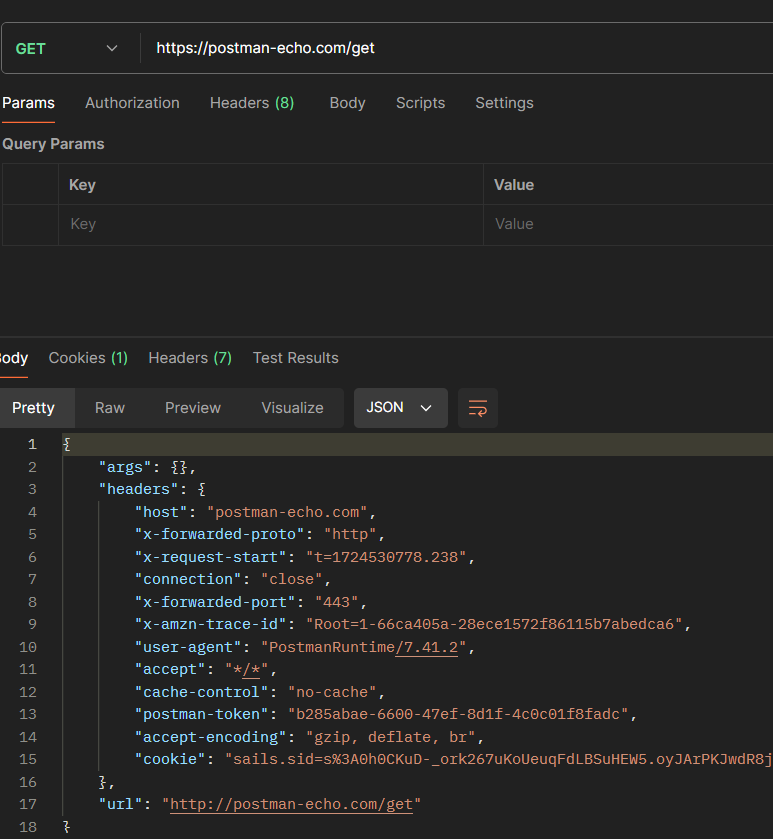Screen dimensions: 773x839
Task: Click the "headers" key on line 3
Action: coord(139,489)
